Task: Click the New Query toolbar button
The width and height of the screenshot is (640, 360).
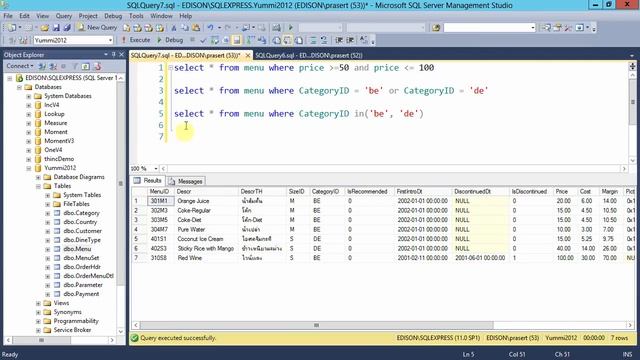Action: 97,27
